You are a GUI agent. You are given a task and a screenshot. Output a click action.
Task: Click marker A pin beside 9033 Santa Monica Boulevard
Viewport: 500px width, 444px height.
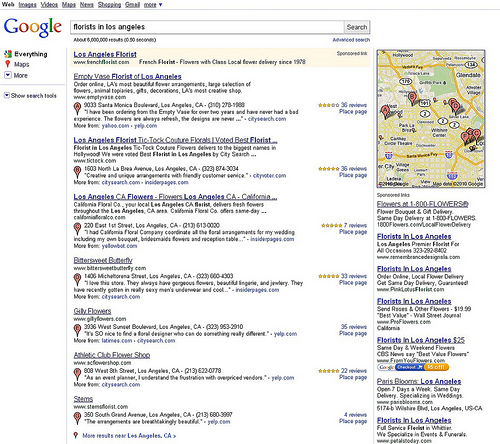(77, 109)
